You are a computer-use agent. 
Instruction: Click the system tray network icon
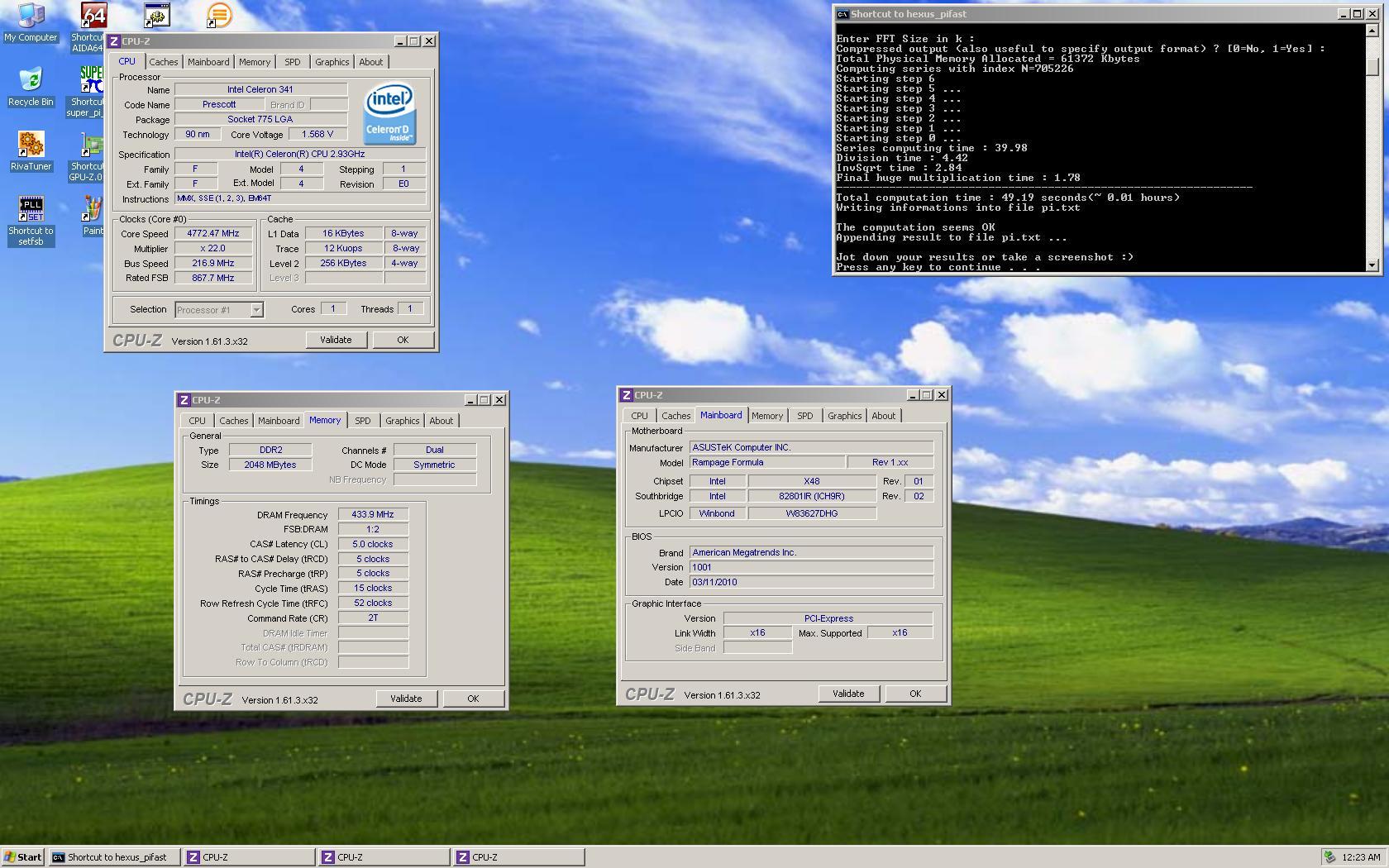(x=1329, y=857)
